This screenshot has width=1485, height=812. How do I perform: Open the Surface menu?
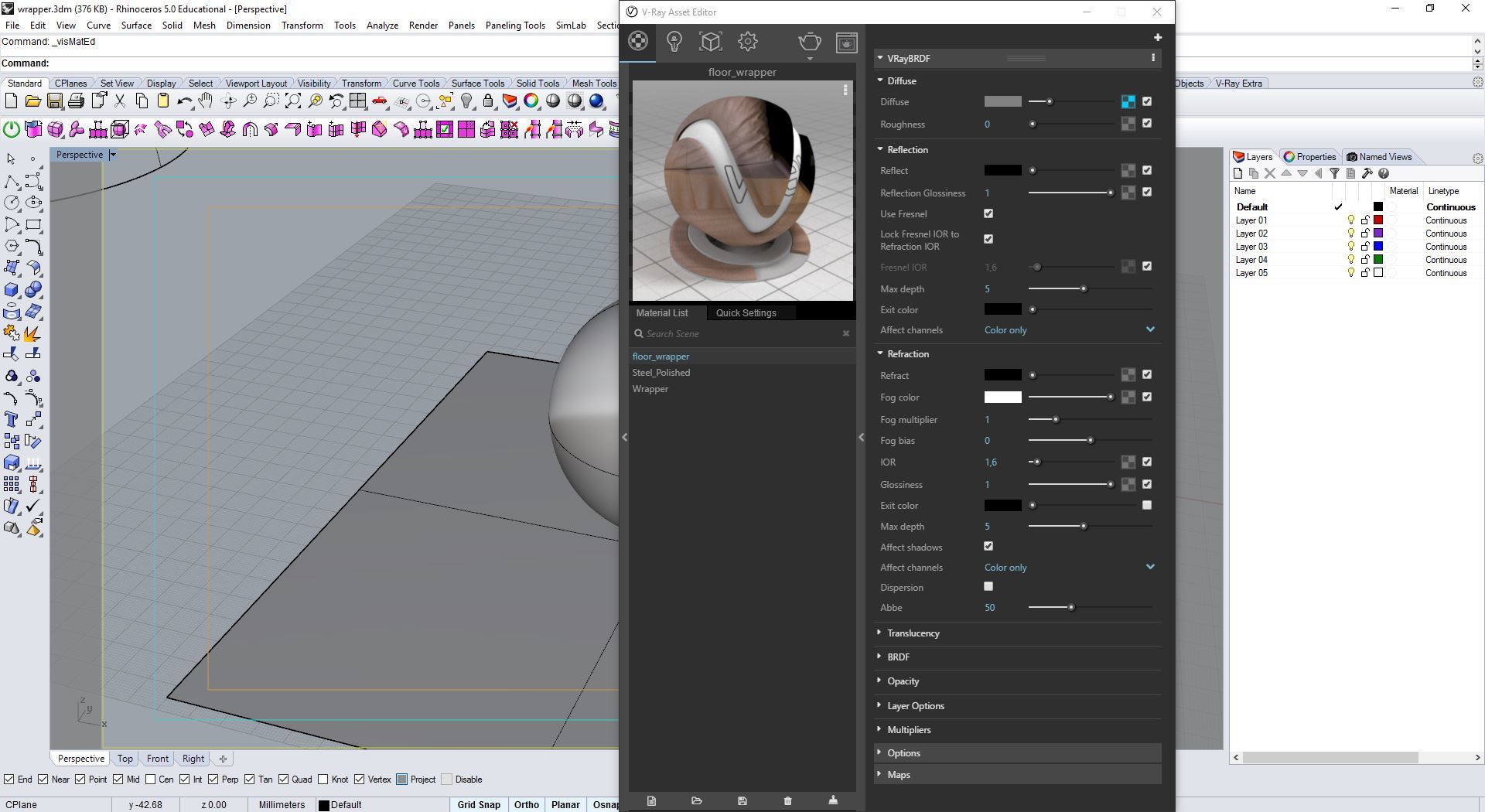pyautogui.click(x=136, y=26)
